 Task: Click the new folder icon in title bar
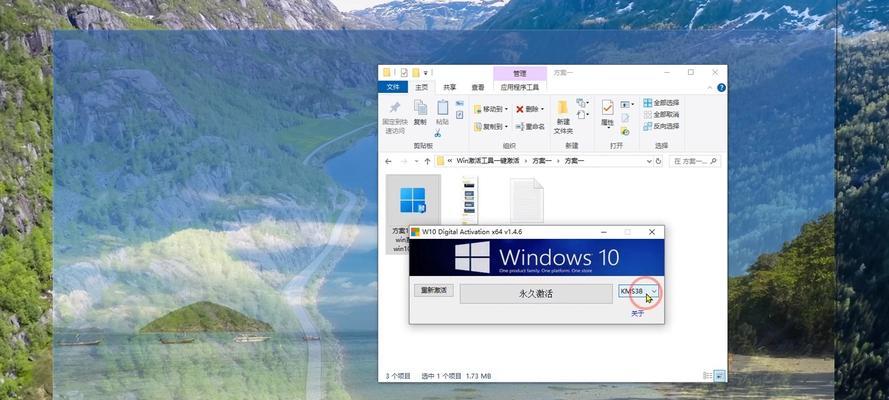(x=416, y=73)
